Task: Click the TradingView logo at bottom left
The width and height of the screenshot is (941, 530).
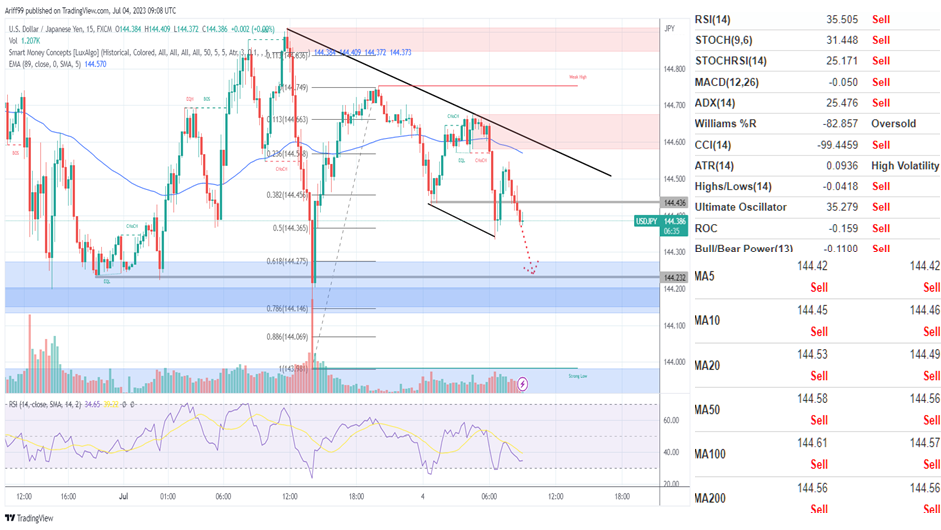Action: point(28,518)
